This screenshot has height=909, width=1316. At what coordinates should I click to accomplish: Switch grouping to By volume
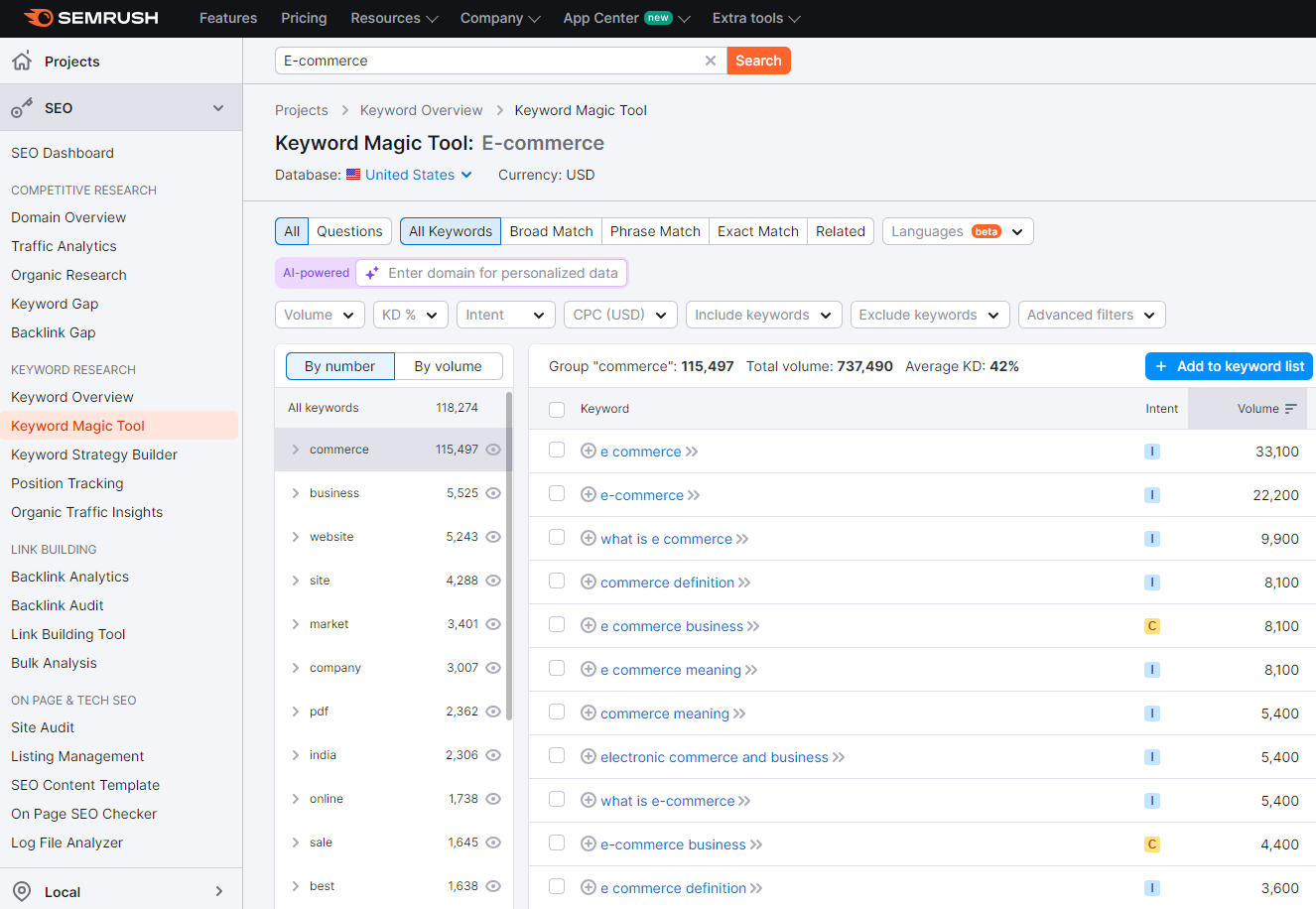(x=449, y=366)
